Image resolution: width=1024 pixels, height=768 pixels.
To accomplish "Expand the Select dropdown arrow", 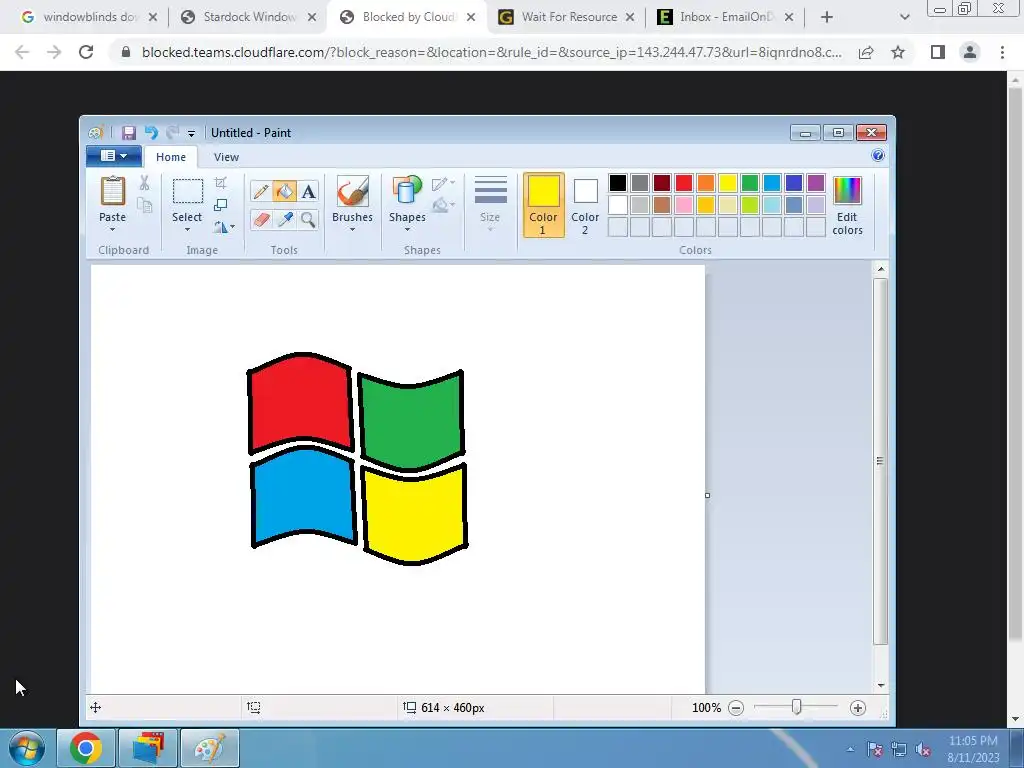I will 187,230.
